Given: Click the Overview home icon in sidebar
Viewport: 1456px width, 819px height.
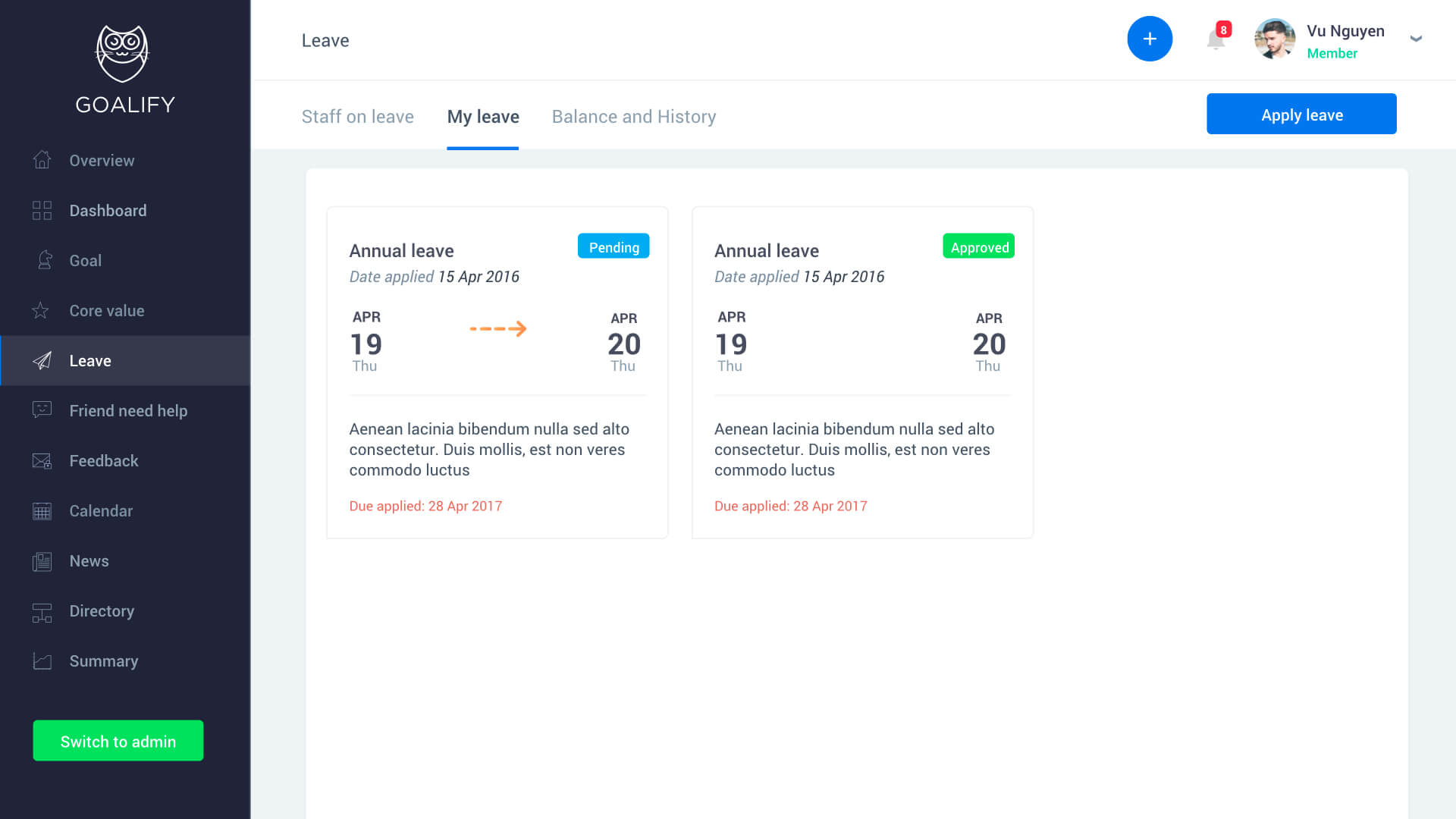Looking at the screenshot, I should coord(42,160).
